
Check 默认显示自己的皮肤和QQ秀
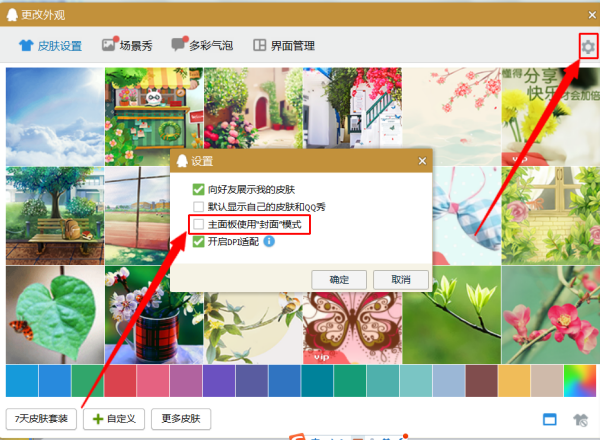coord(198,207)
